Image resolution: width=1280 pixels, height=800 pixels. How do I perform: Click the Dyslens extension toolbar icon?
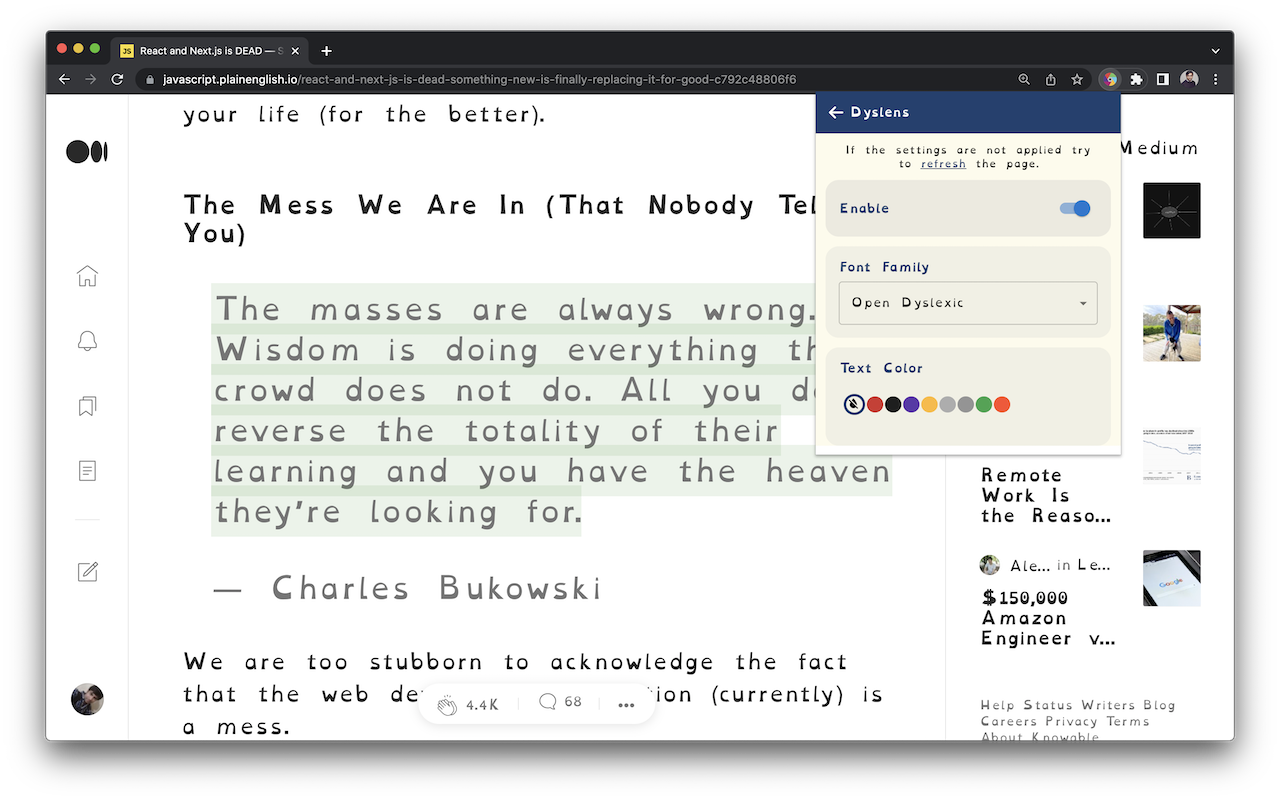point(1109,79)
